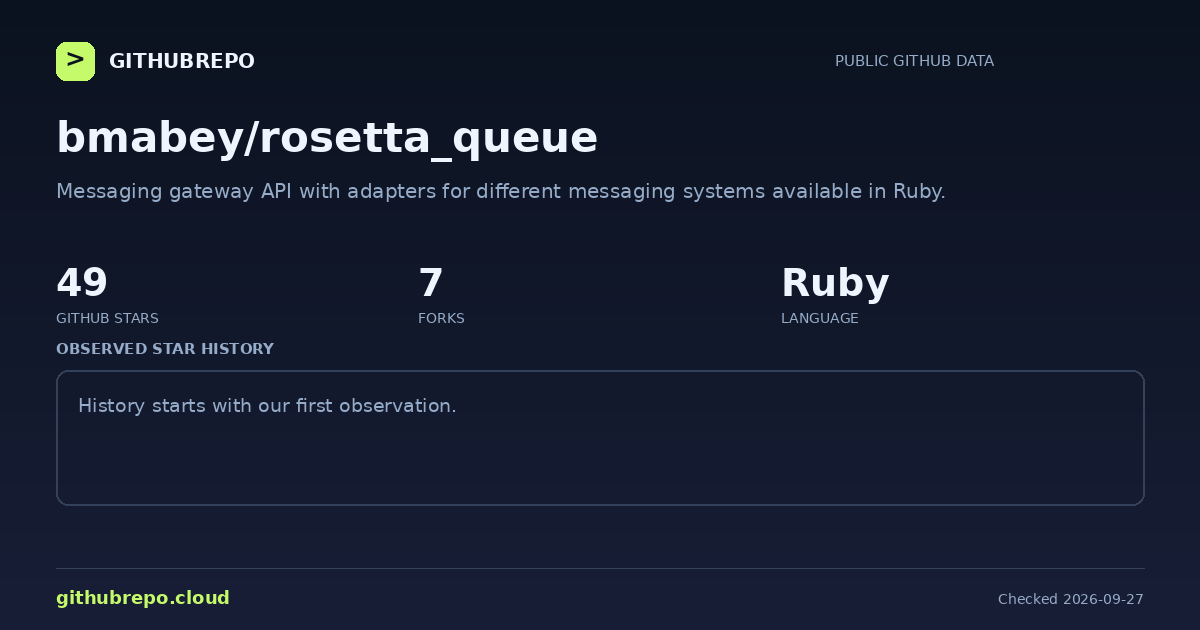Click the OBSERVED STAR HISTORY heading
This screenshot has height=630, width=1200.
tap(165, 349)
